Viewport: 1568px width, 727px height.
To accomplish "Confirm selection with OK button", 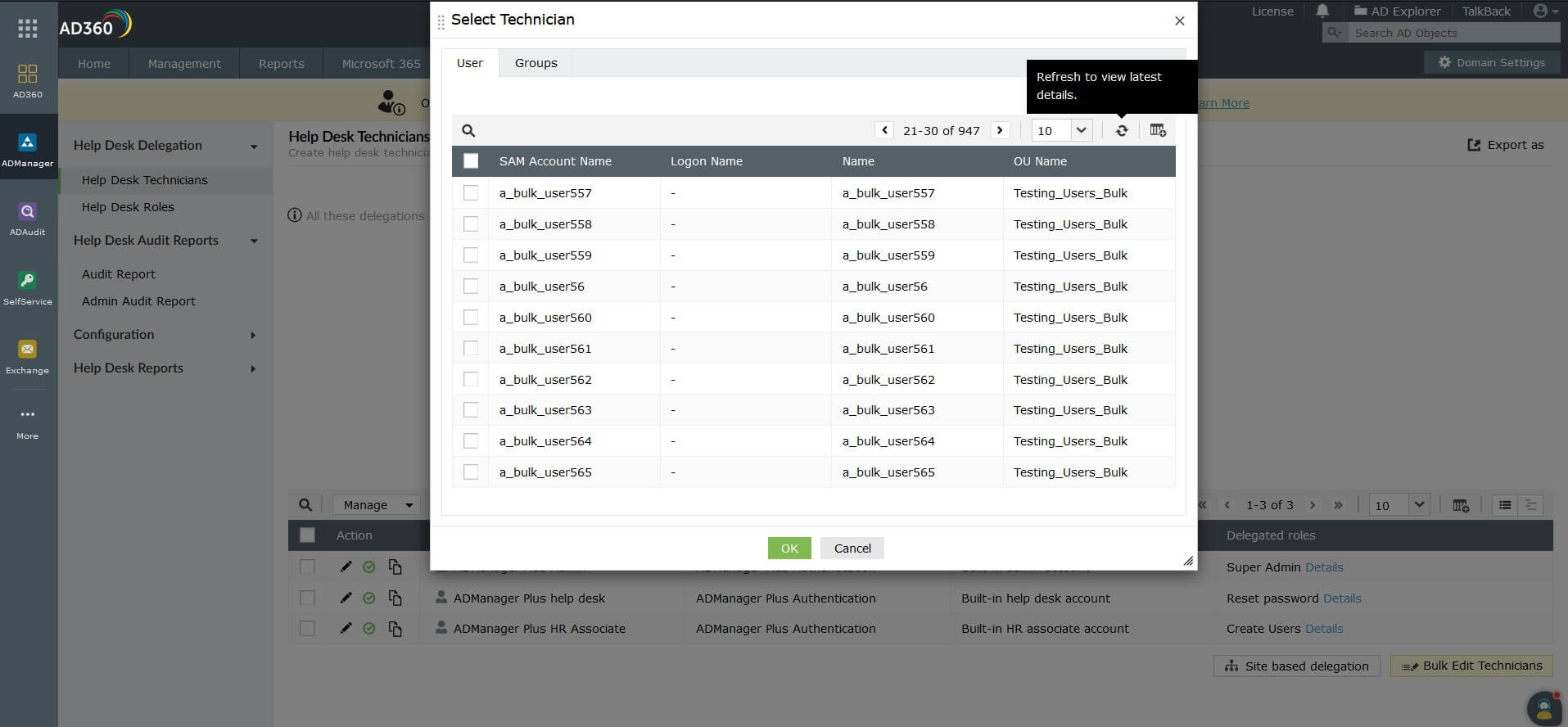I will pyautogui.click(x=789, y=549).
